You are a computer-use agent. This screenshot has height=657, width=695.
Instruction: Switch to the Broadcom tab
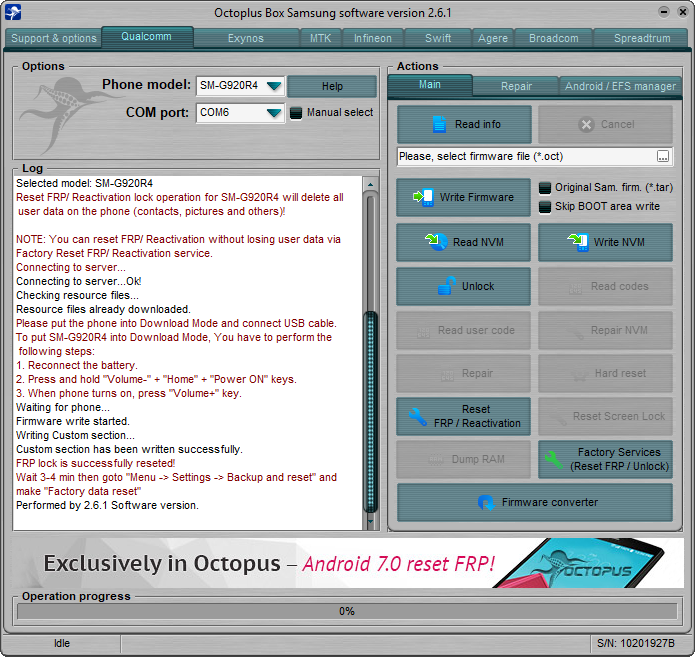click(x=554, y=39)
